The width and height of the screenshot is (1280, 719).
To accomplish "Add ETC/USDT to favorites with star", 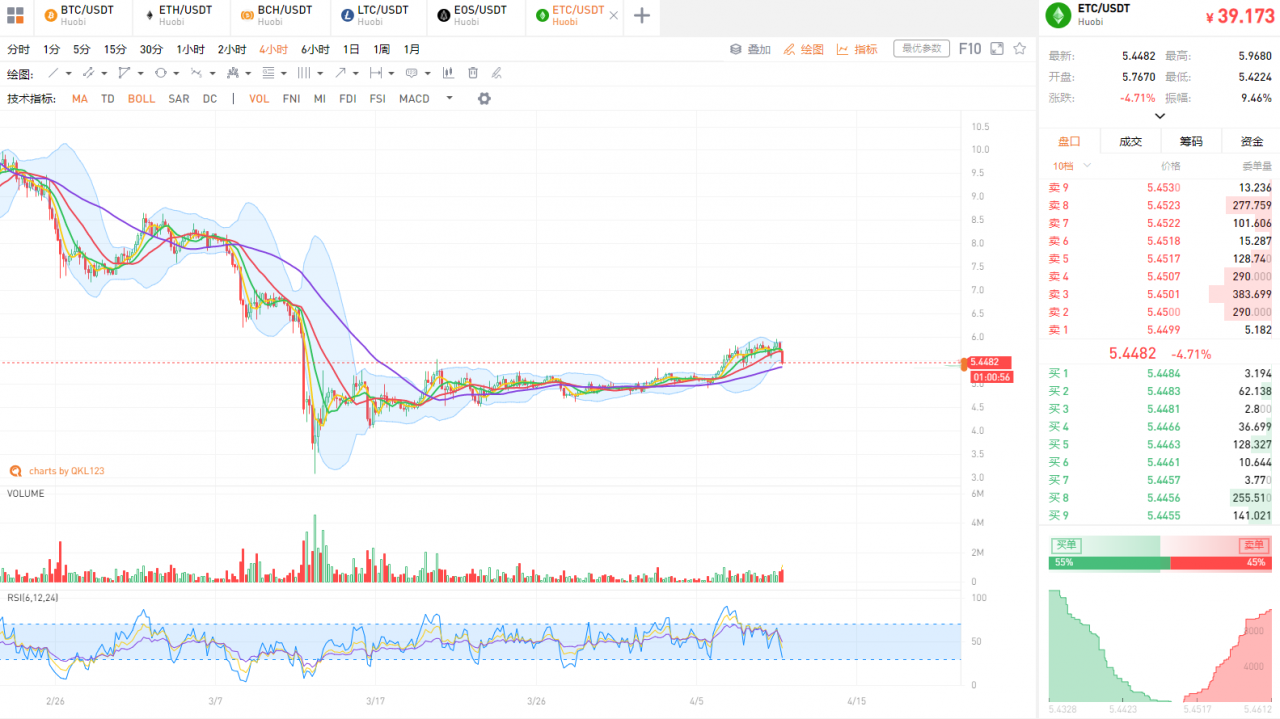I will 1020,48.
